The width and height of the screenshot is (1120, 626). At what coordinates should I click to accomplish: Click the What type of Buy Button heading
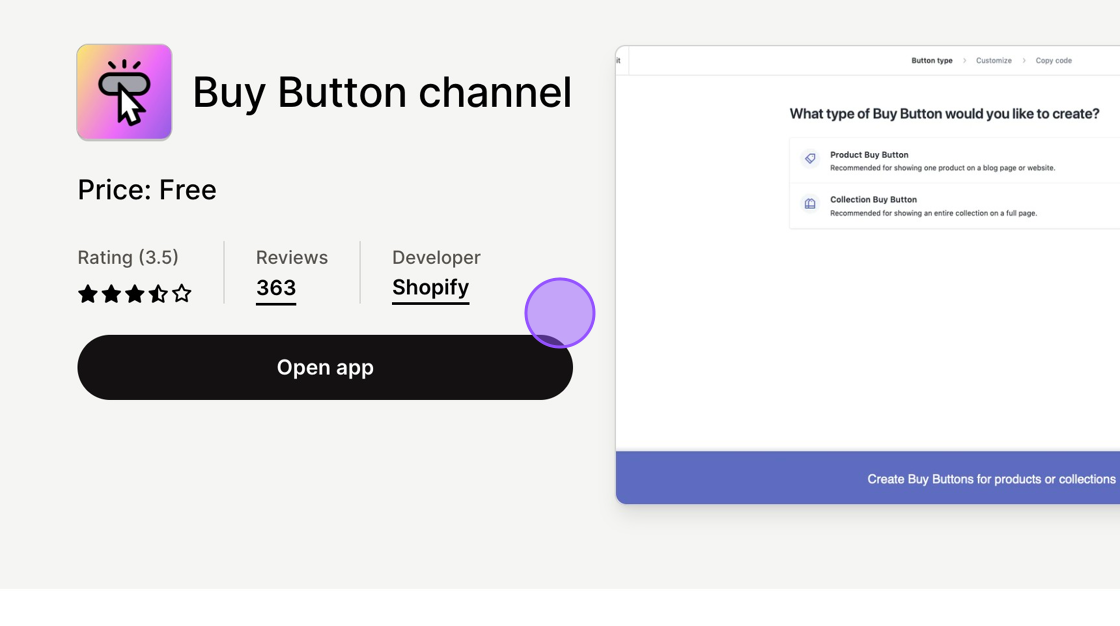pos(944,114)
